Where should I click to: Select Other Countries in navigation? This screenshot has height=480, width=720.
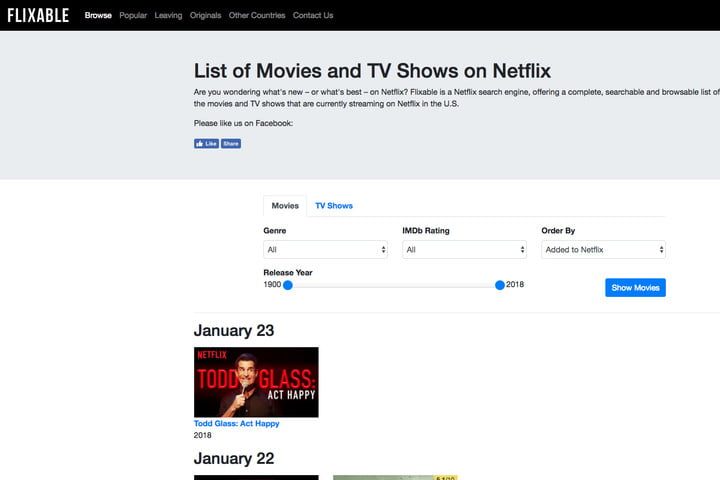tap(257, 16)
